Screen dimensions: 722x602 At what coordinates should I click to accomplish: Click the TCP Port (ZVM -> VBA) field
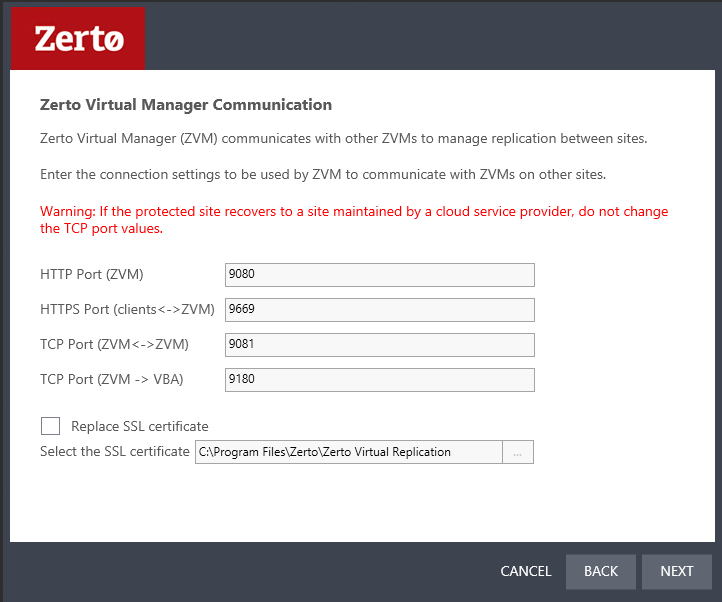pos(379,380)
